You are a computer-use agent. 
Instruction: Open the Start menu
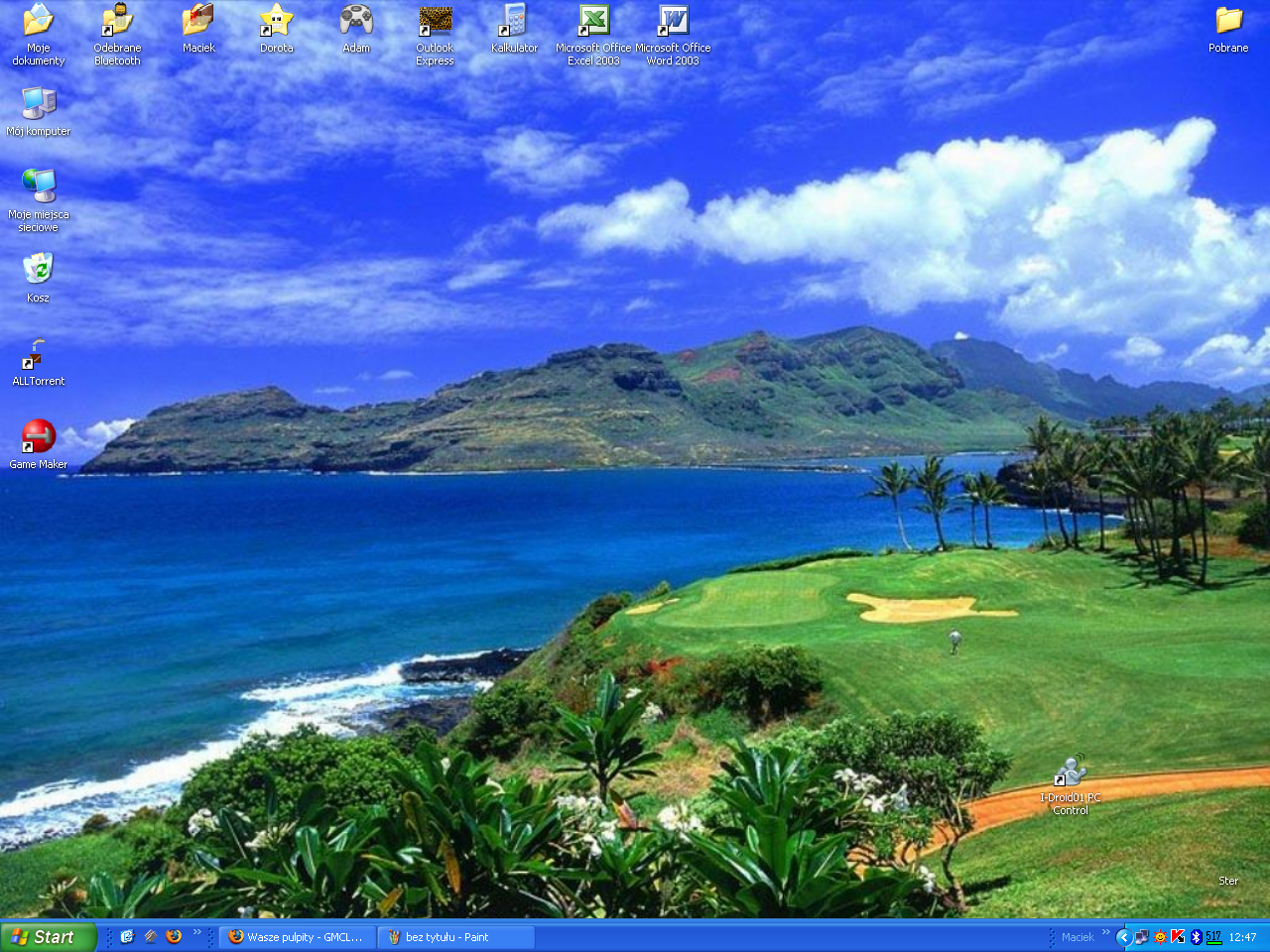[x=47, y=937]
